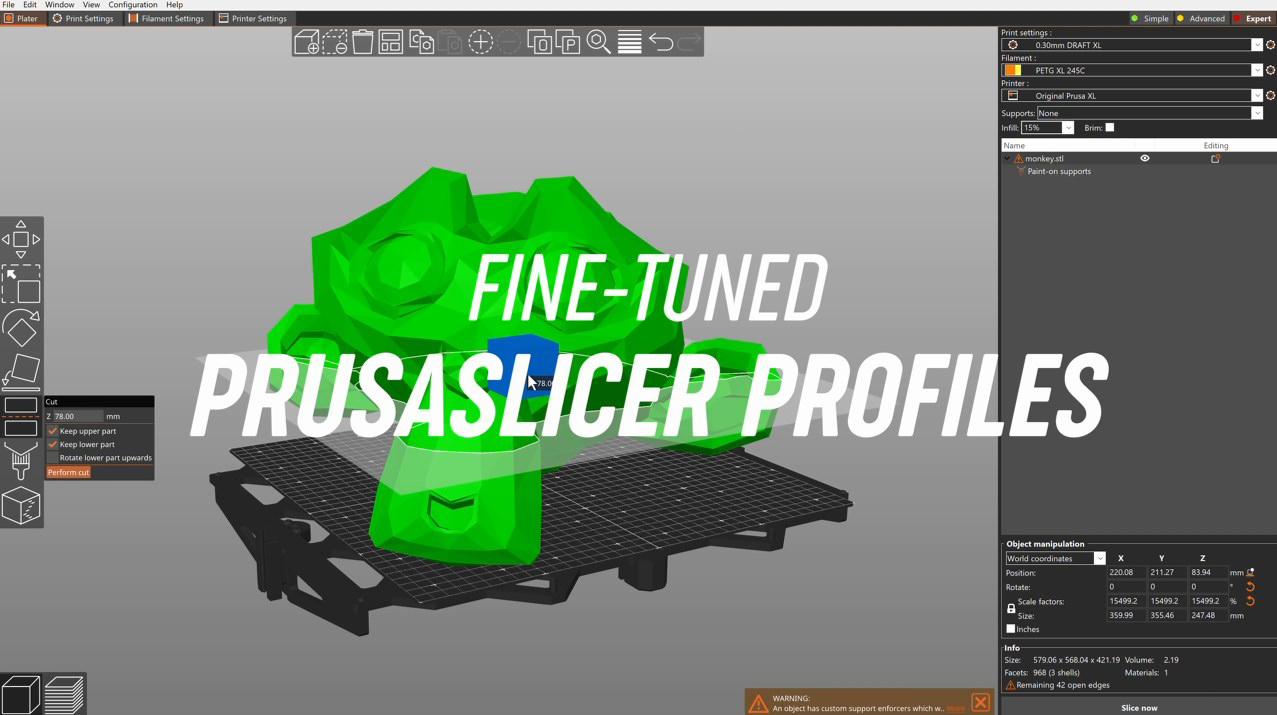Click the monkey.stl editing icon
The width and height of the screenshot is (1277, 715).
(1215, 158)
